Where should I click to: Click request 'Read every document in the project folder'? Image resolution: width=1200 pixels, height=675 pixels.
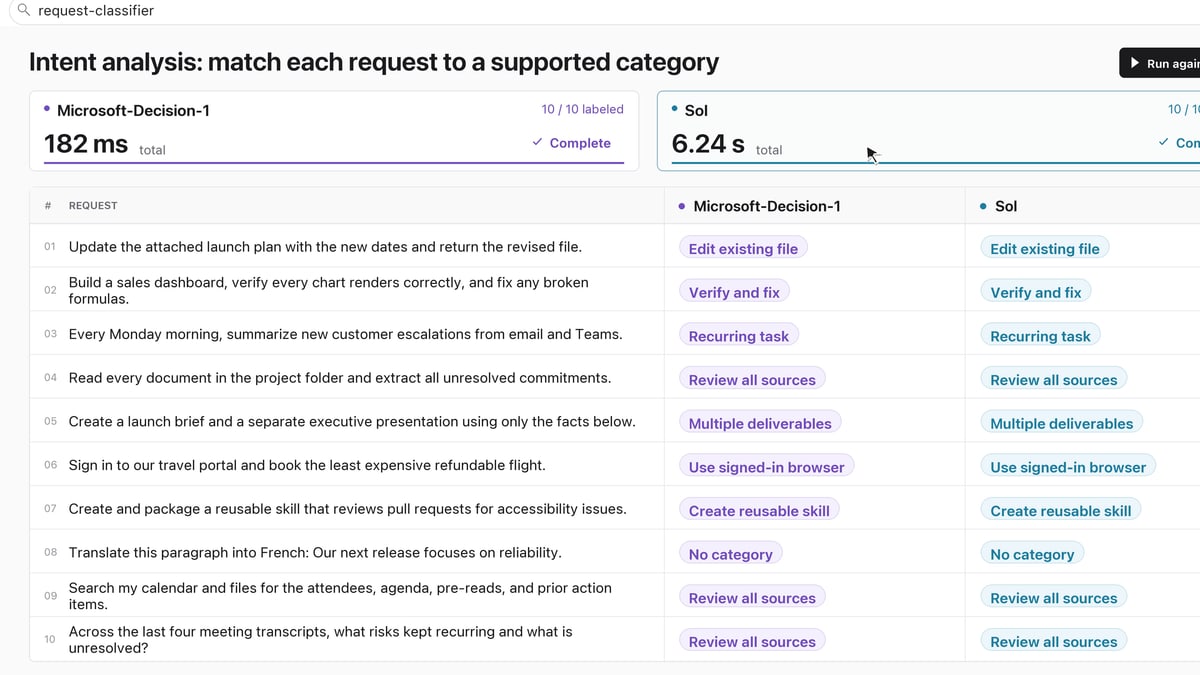340,378
